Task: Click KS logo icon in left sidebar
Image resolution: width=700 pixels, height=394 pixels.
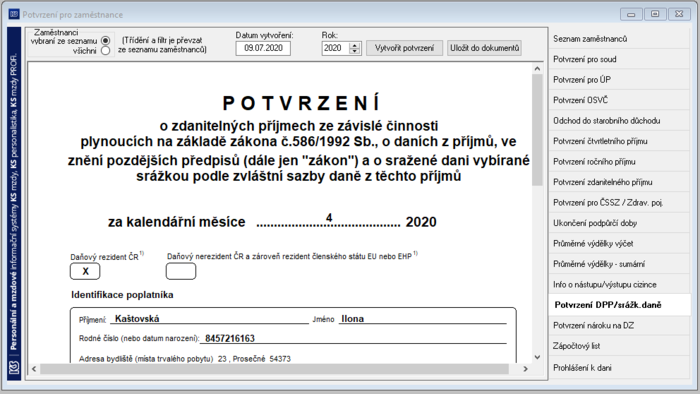Action: (14, 368)
